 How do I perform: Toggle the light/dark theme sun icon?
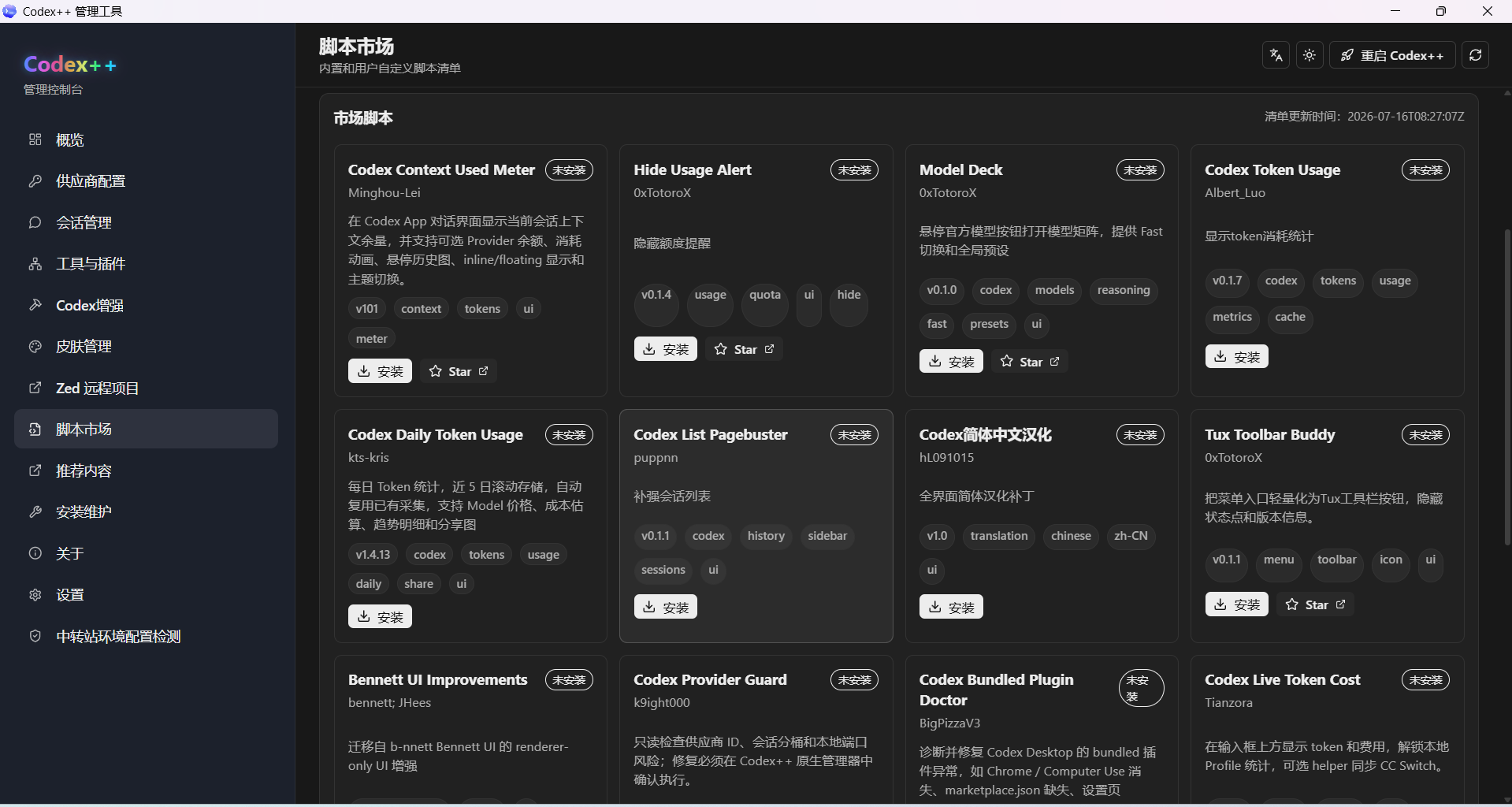pyautogui.click(x=1310, y=55)
